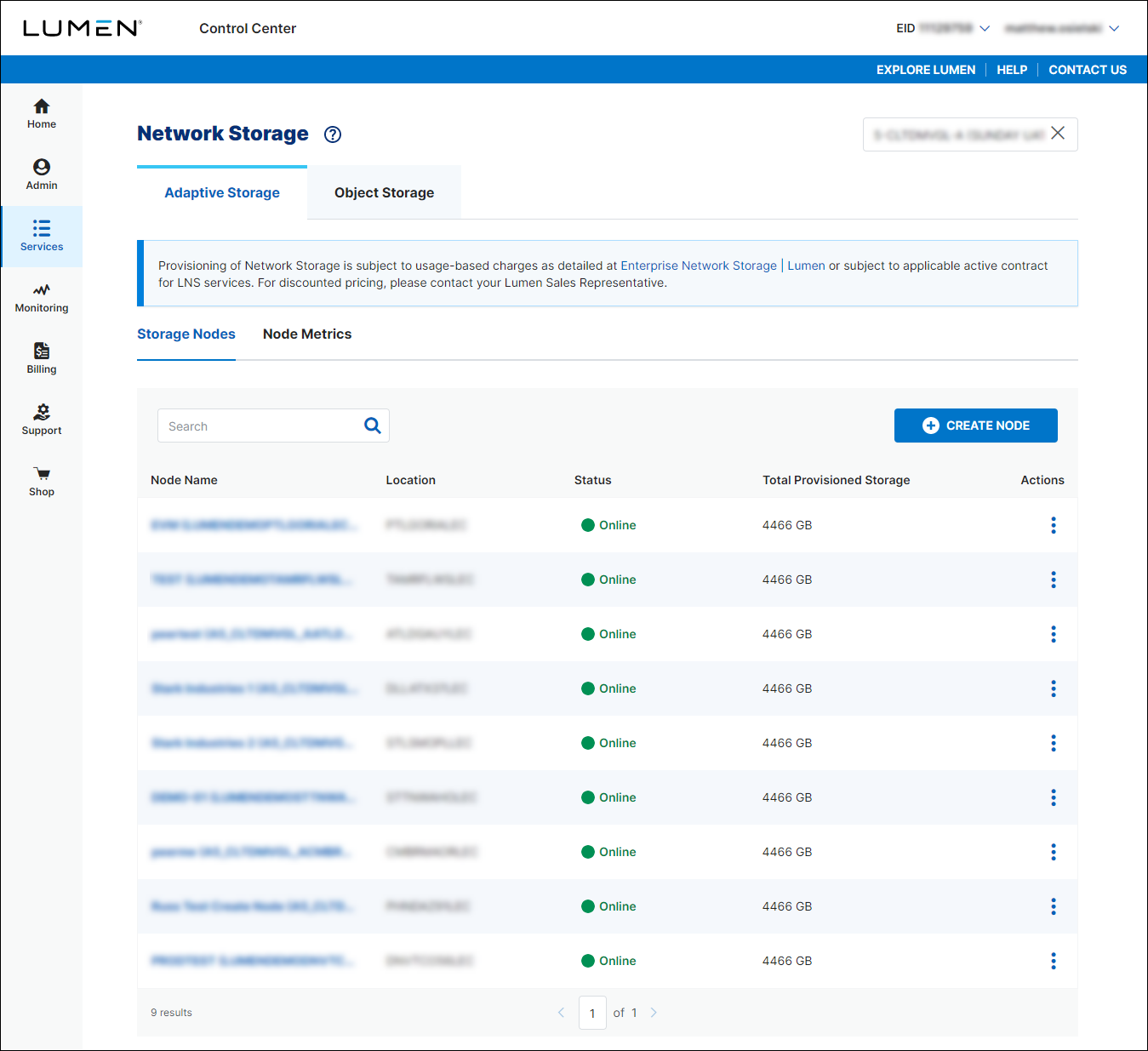Open the Shop section

point(41,482)
